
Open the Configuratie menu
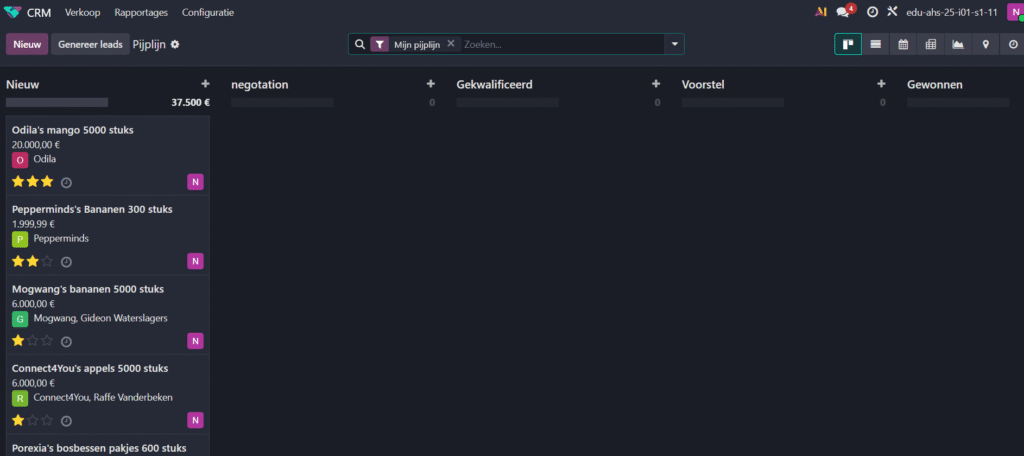click(x=208, y=12)
